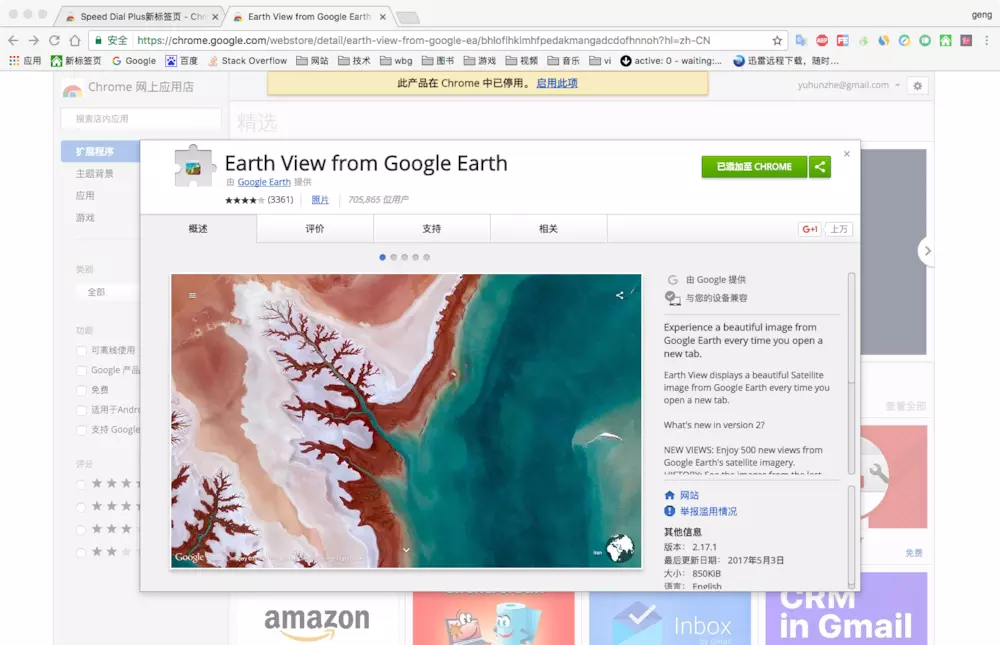Switch to Speed Dial Plus browser tab

click(142, 17)
